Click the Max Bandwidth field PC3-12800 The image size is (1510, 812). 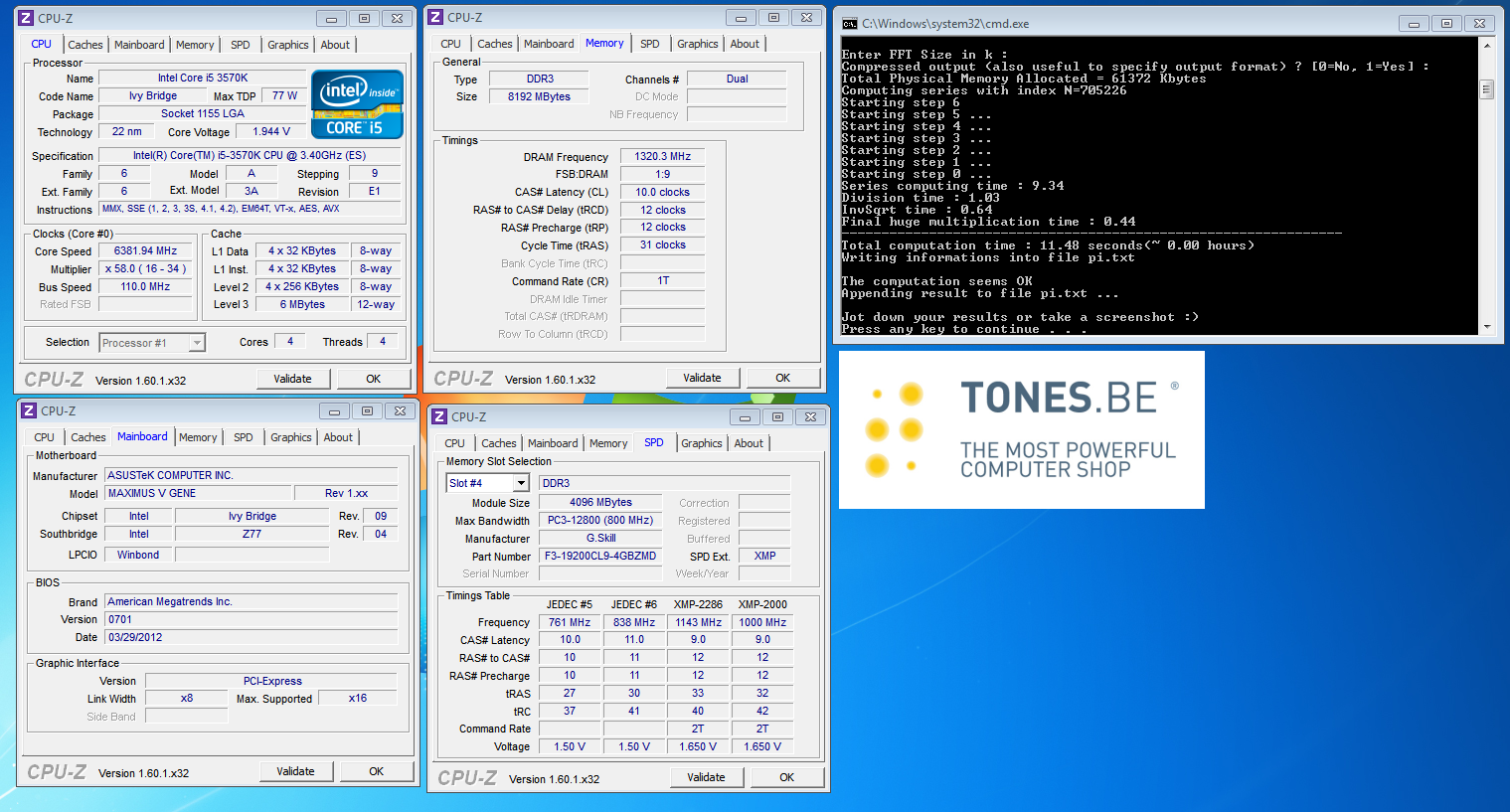coord(601,520)
